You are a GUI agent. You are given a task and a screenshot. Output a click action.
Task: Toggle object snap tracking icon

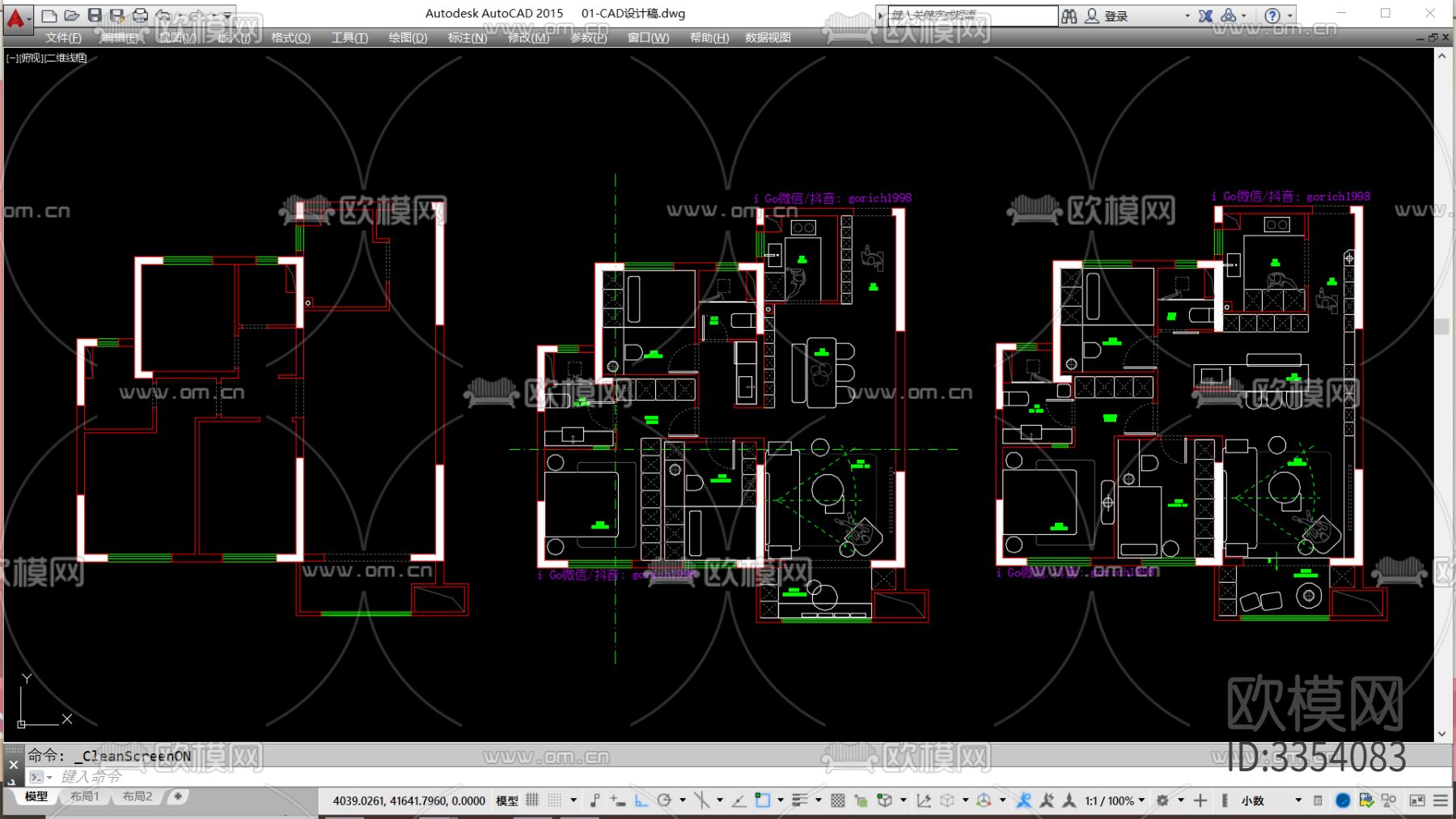[739, 800]
